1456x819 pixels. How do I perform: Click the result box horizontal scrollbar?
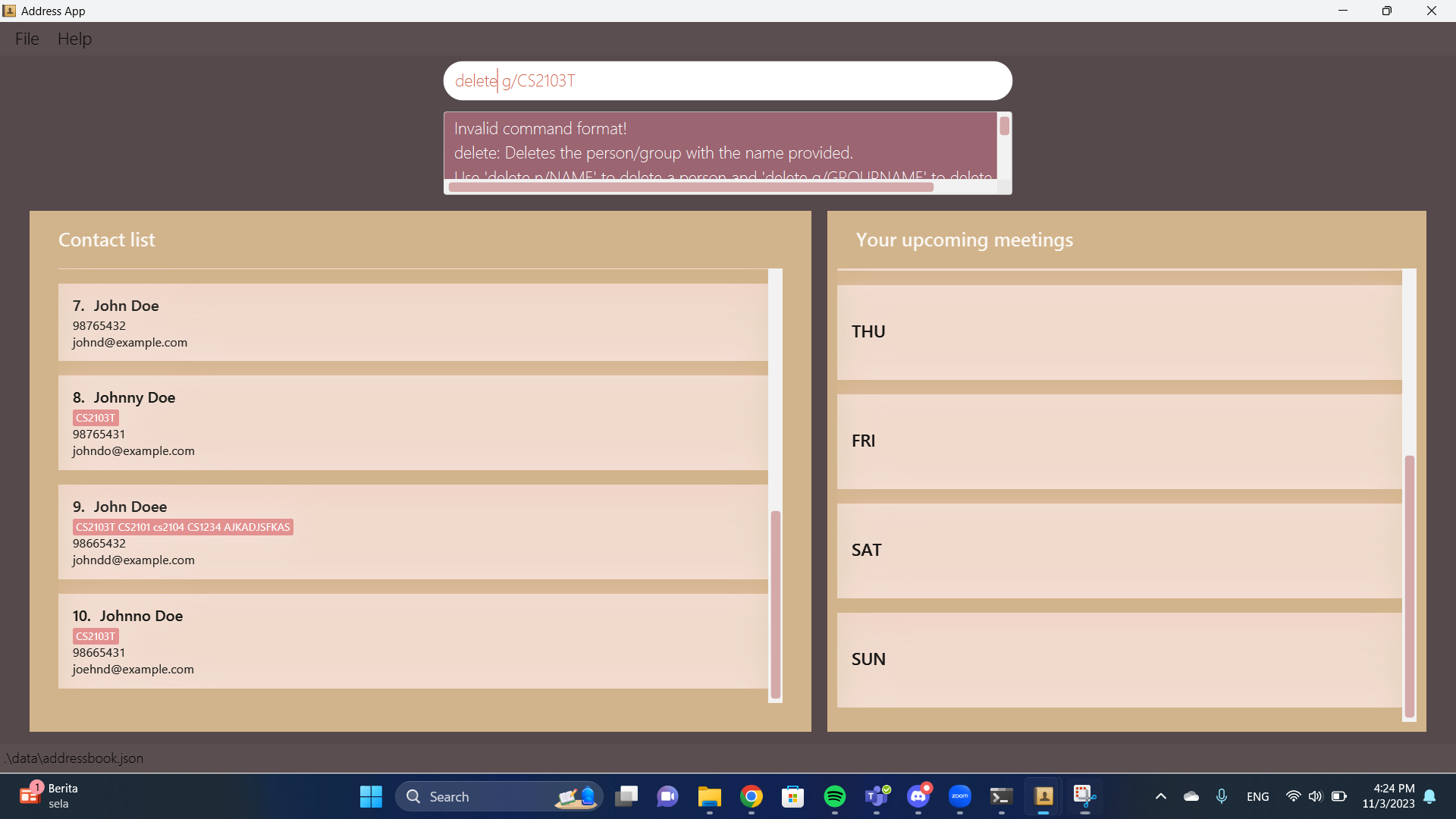(x=690, y=187)
